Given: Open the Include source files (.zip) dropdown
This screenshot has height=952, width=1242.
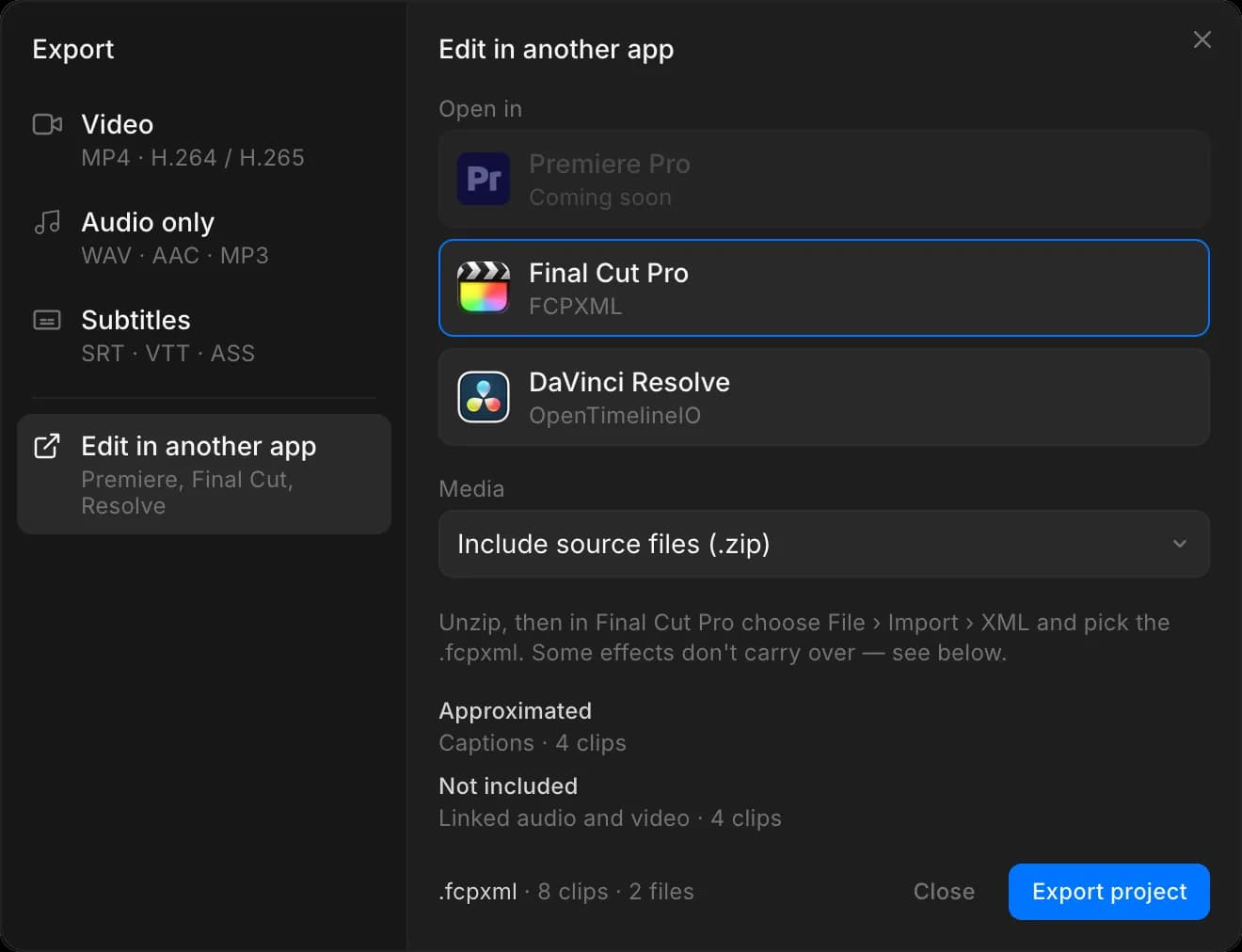Looking at the screenshot, I should 823,544.
